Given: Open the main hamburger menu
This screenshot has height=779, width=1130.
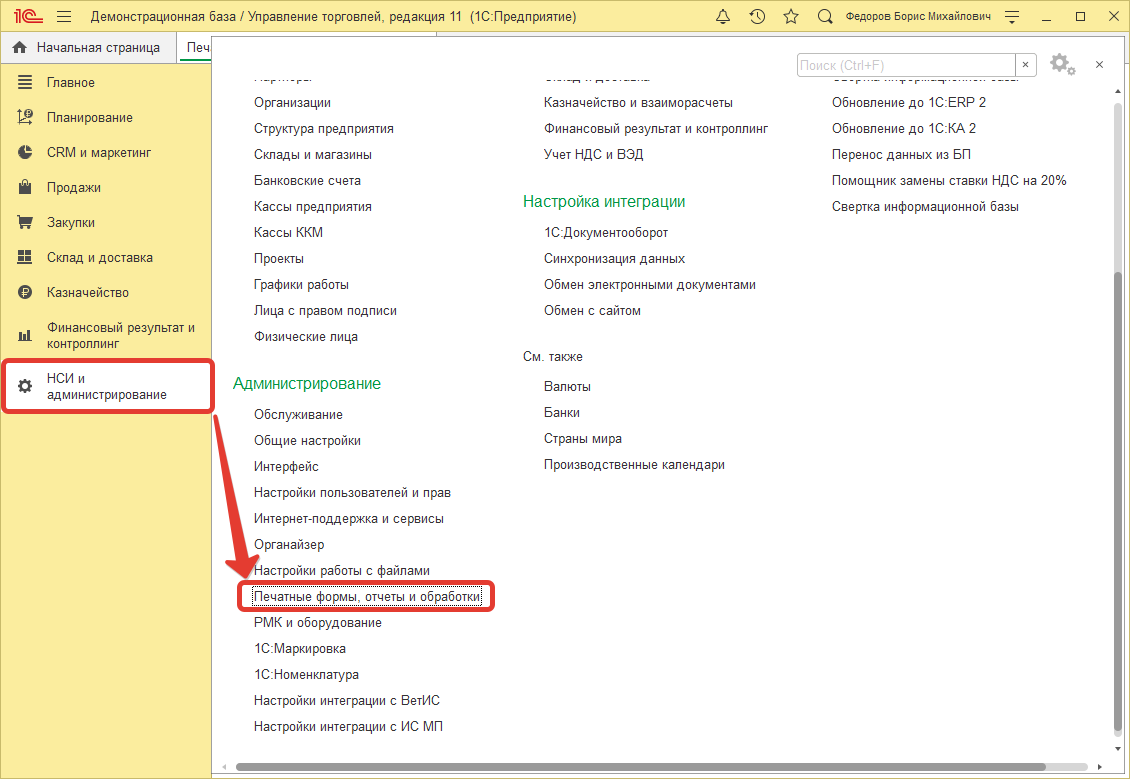Looking at the screenshot, I should coord(64,17).
